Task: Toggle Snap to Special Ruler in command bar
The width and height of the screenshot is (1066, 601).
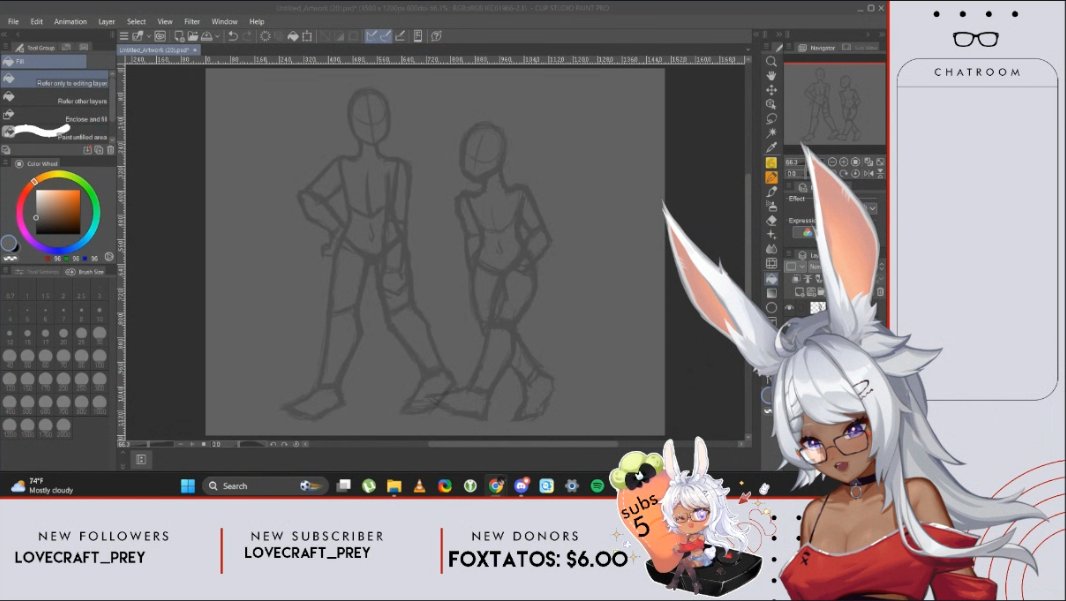Action: (385, 36)
